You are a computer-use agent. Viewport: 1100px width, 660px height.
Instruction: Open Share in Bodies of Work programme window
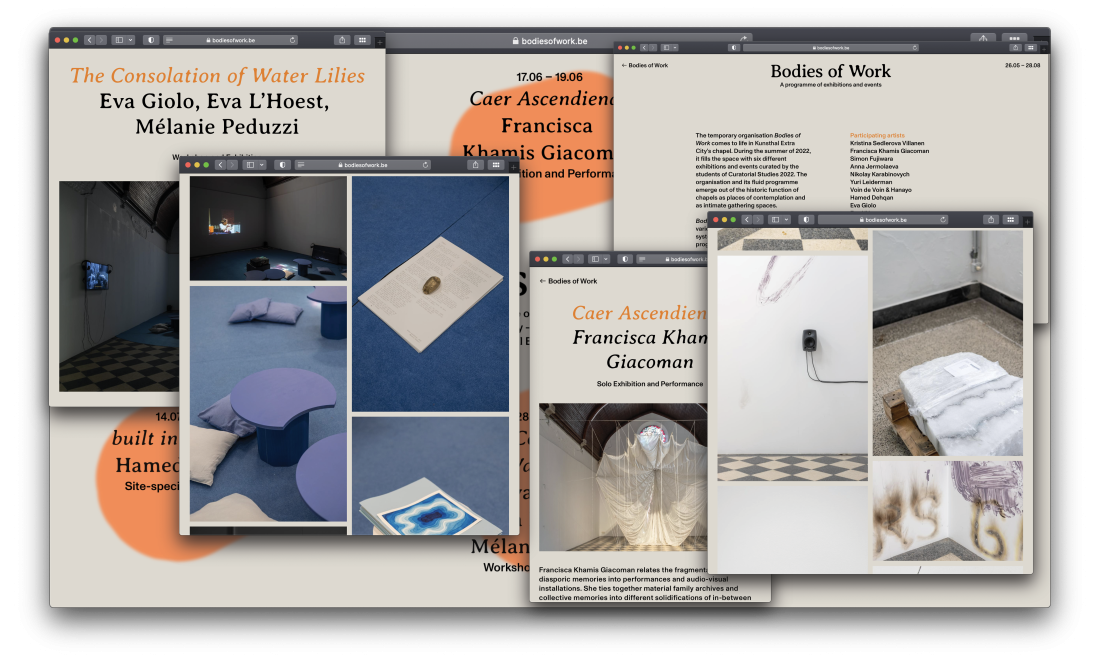coord(1015,48)
